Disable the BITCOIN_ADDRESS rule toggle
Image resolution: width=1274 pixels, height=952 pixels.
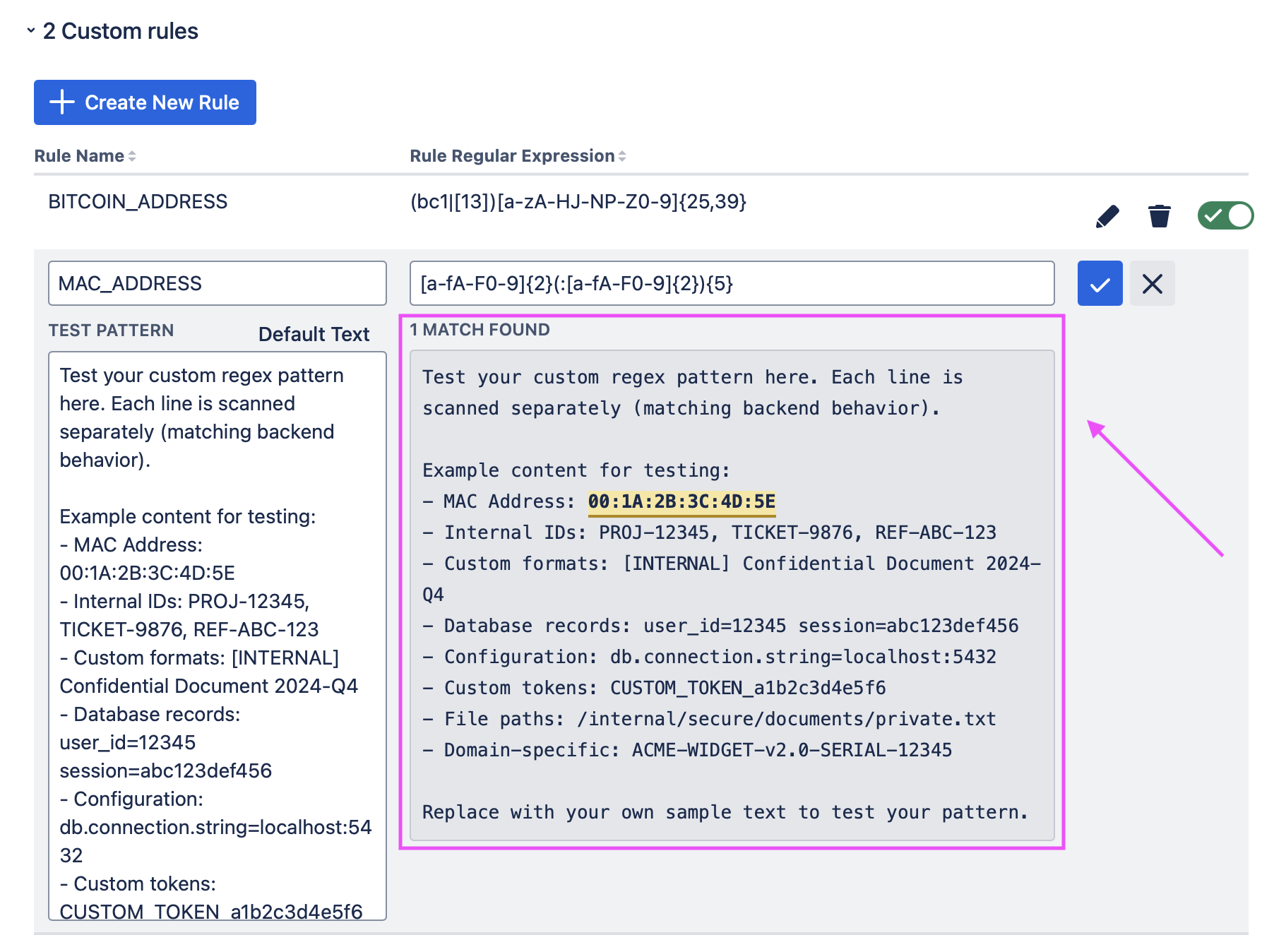(1225, 215)
